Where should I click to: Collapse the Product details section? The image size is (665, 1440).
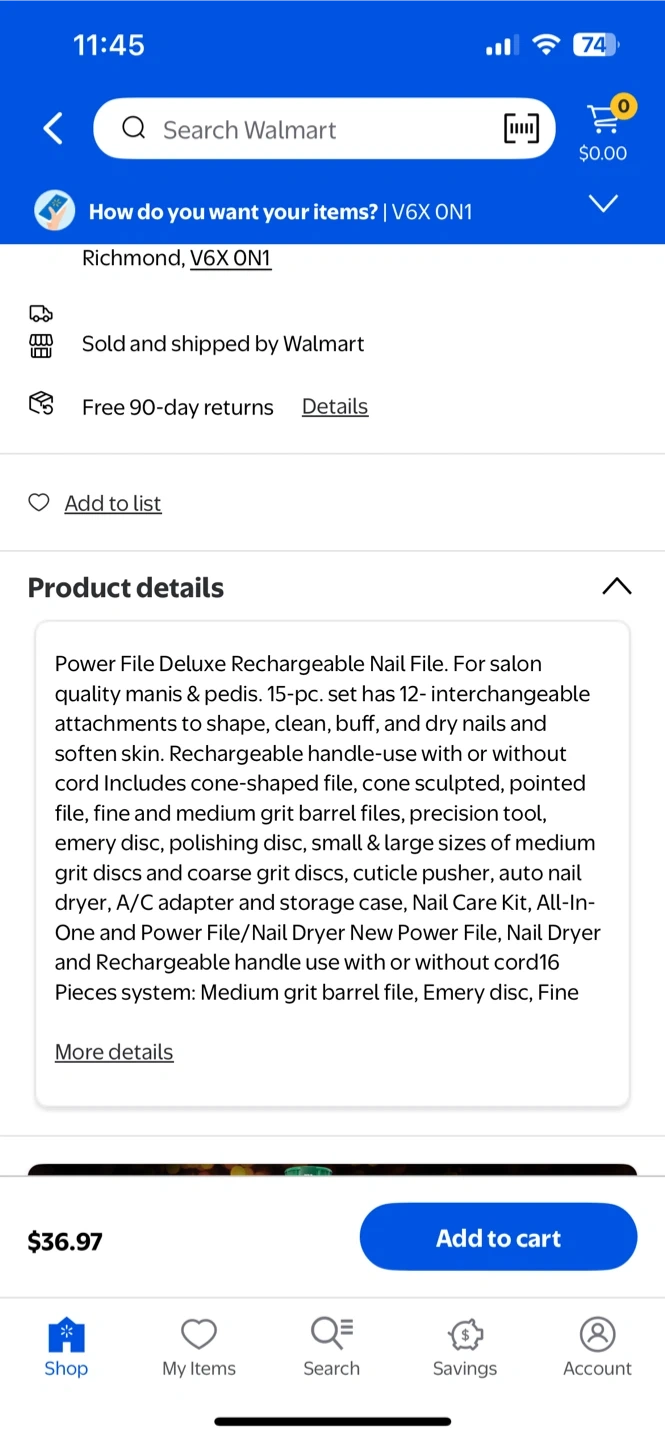pyautogui.click(x=616, y=587)
